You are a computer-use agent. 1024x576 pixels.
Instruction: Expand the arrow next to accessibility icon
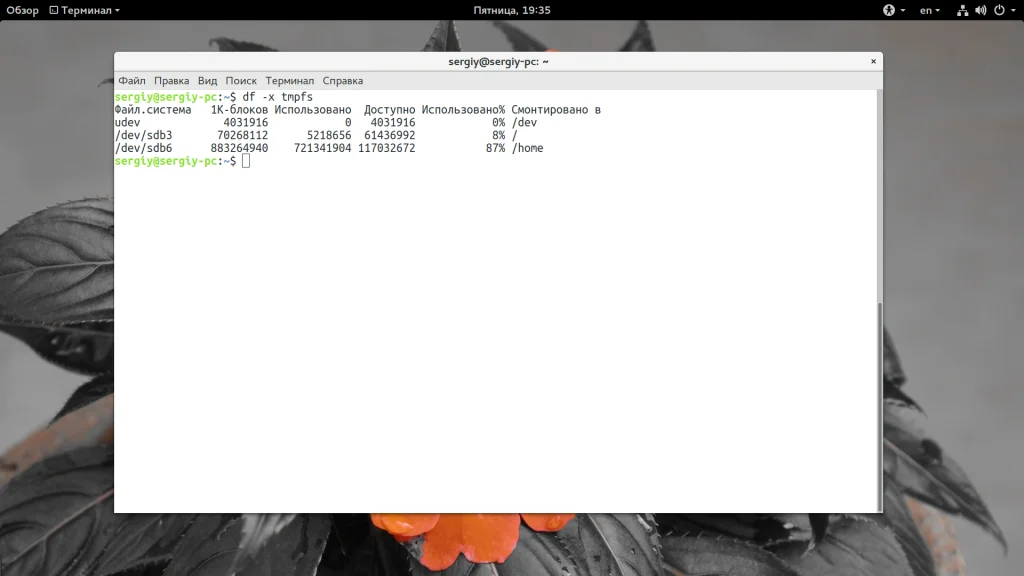point(903,10)
